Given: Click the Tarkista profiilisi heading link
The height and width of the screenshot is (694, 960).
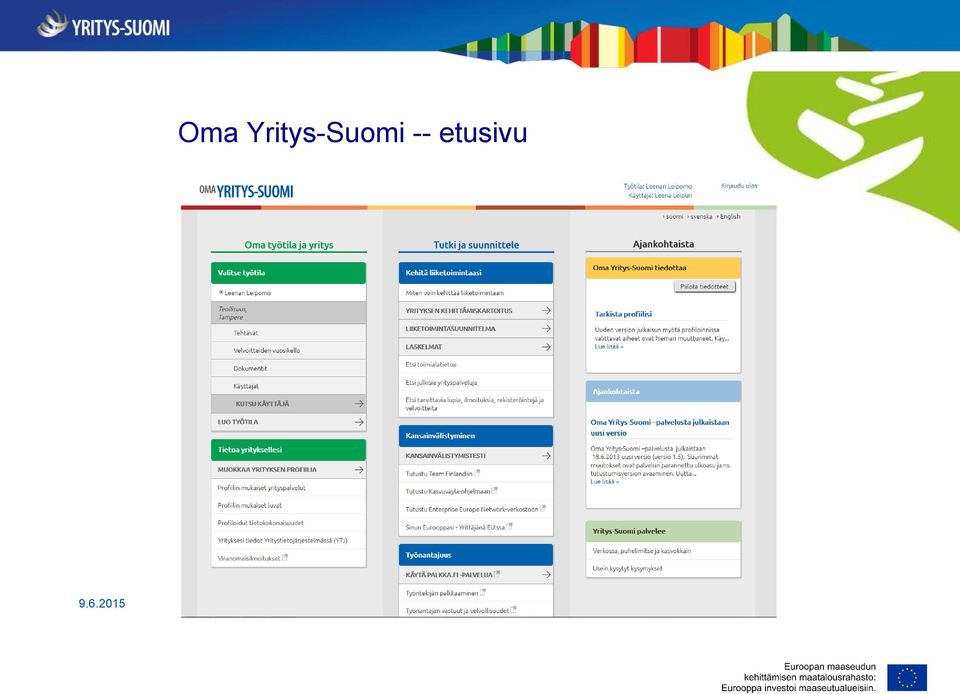Looking at the screenshot, I should click(x=623, y=314).
